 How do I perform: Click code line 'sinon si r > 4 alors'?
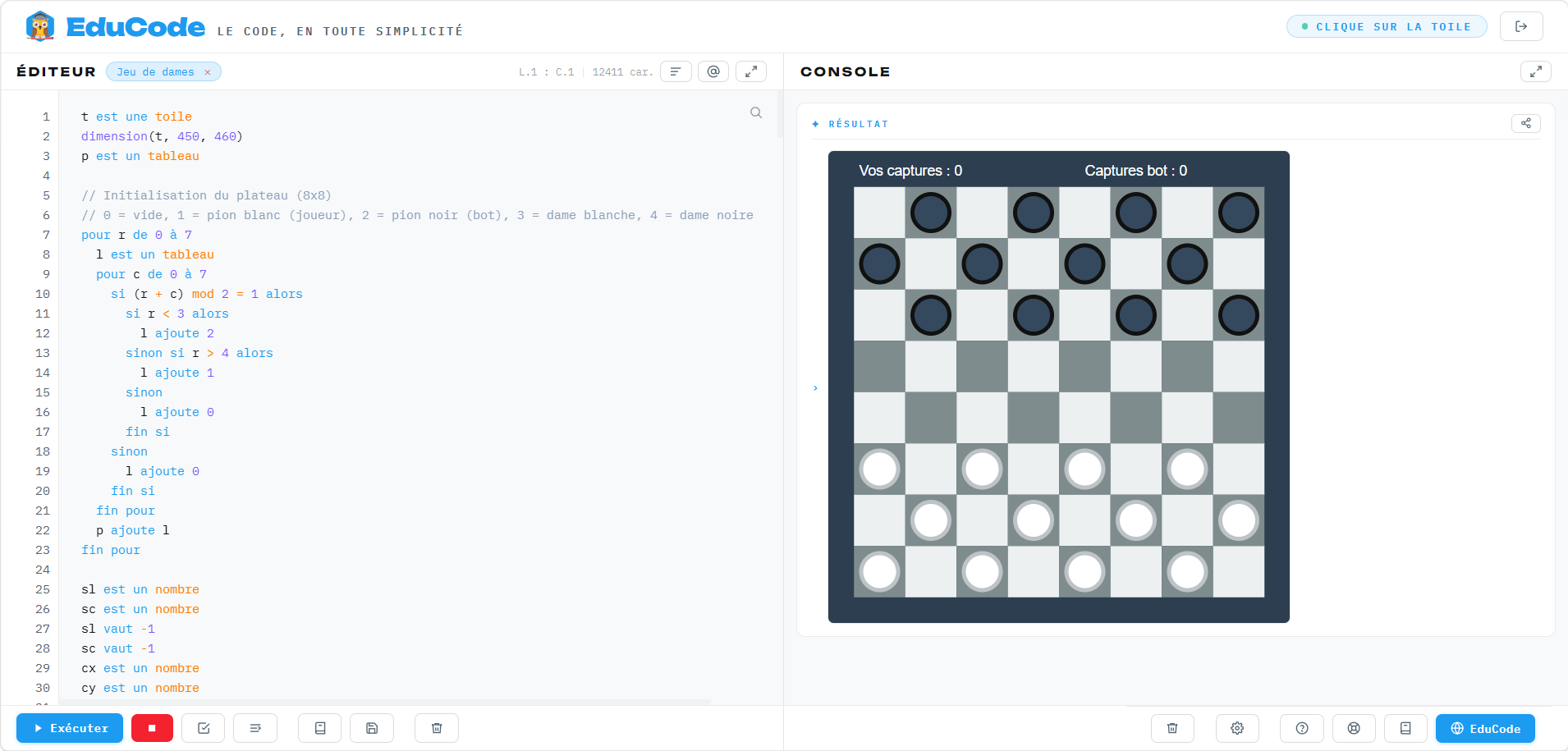click(199, 353)
